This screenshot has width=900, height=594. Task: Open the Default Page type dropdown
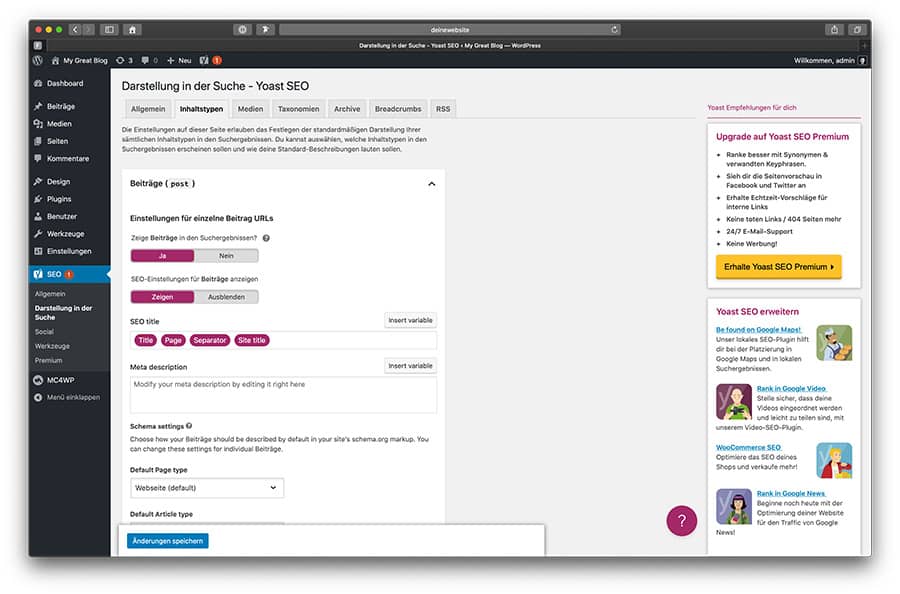[206, 487]
